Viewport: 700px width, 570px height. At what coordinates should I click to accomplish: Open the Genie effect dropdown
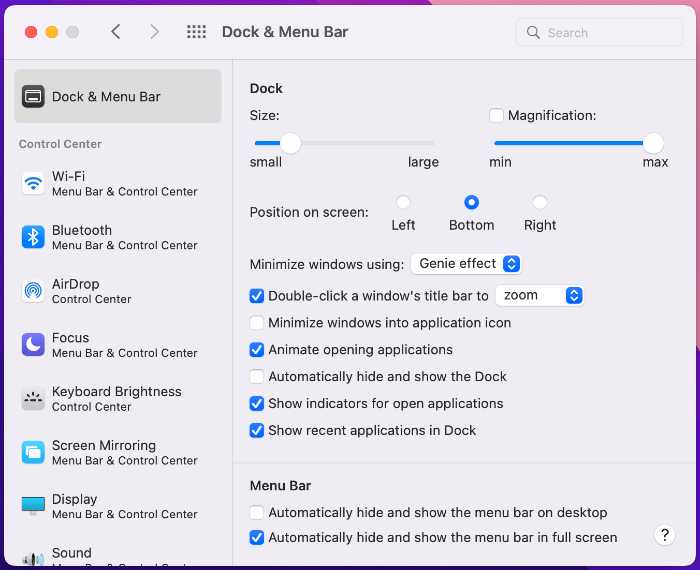point(466,264)
